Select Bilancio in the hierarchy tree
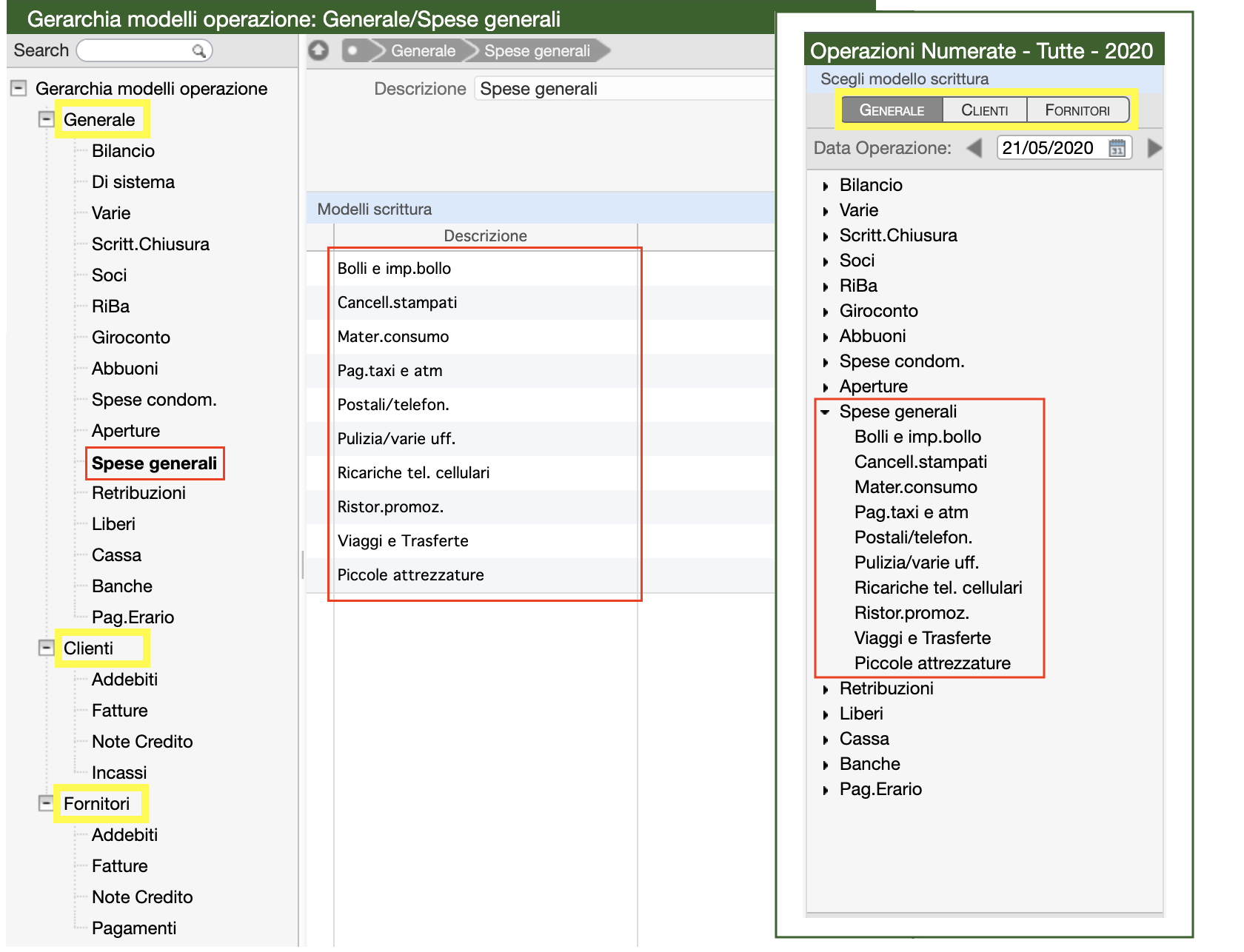This screenshot has width=1244, height=952. tap(123, 150)
